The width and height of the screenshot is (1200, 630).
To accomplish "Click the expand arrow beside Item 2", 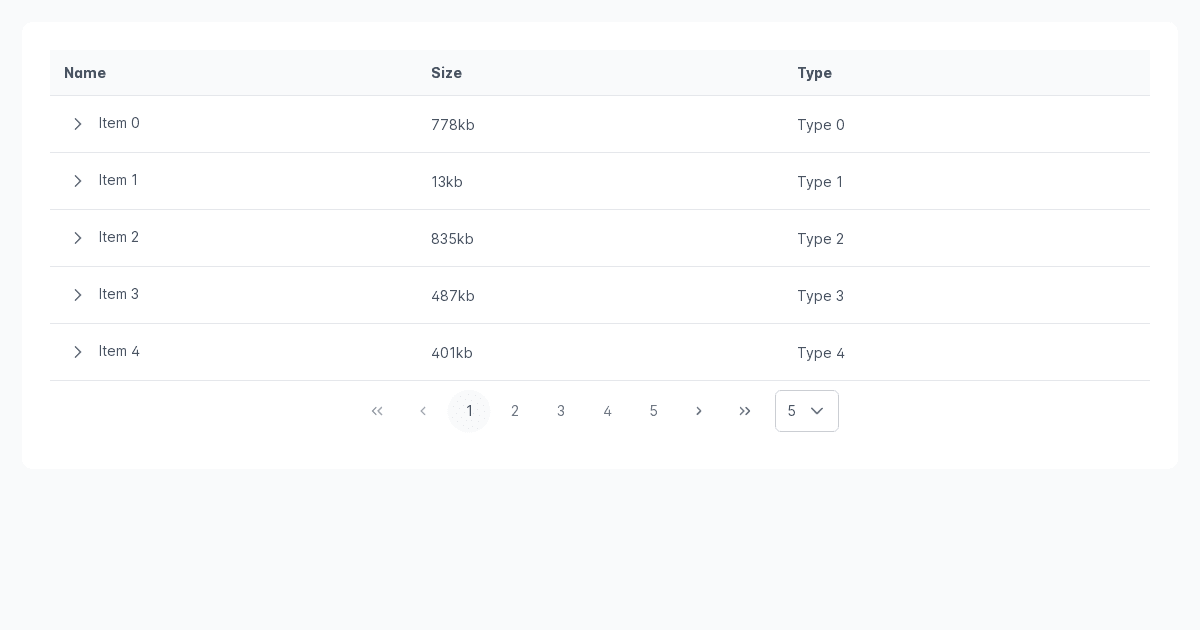I will tap(78, 238).
